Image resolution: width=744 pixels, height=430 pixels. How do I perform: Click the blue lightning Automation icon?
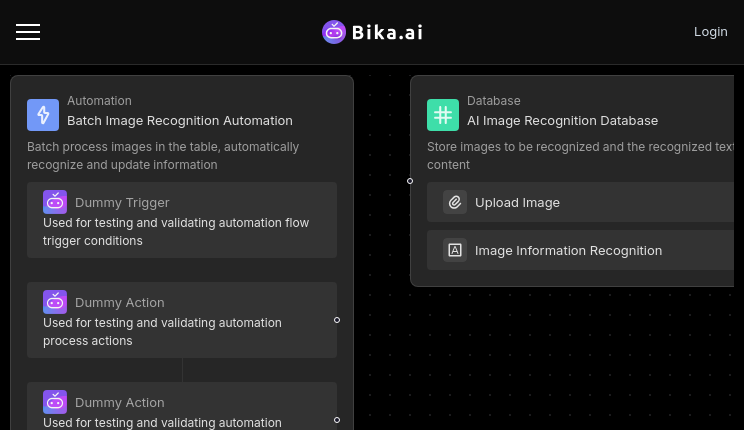43,115
